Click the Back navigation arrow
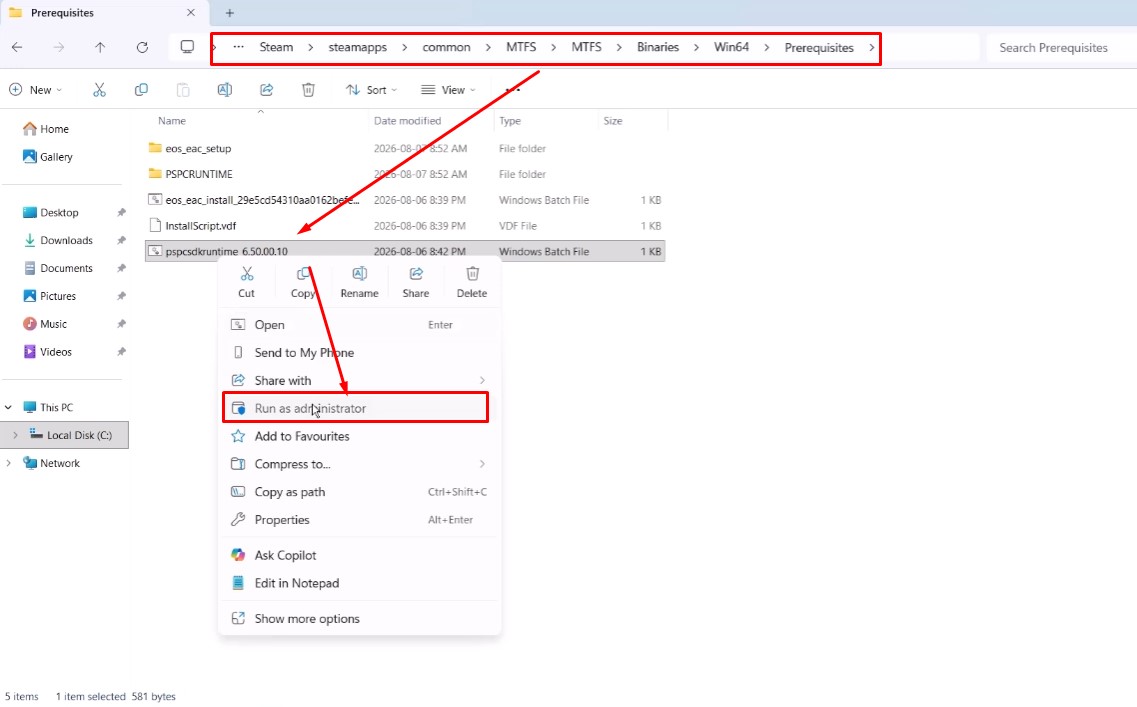This screenshot has width=1137, height=707. pyautogui.click(x=17, y=47)
